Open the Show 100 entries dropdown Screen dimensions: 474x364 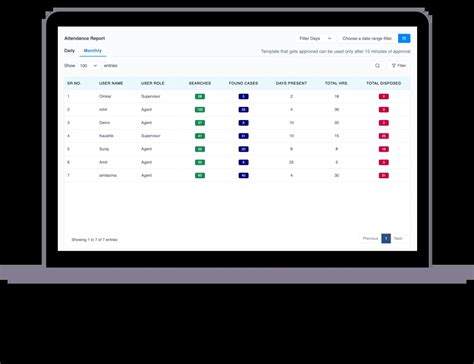[88, 66]
